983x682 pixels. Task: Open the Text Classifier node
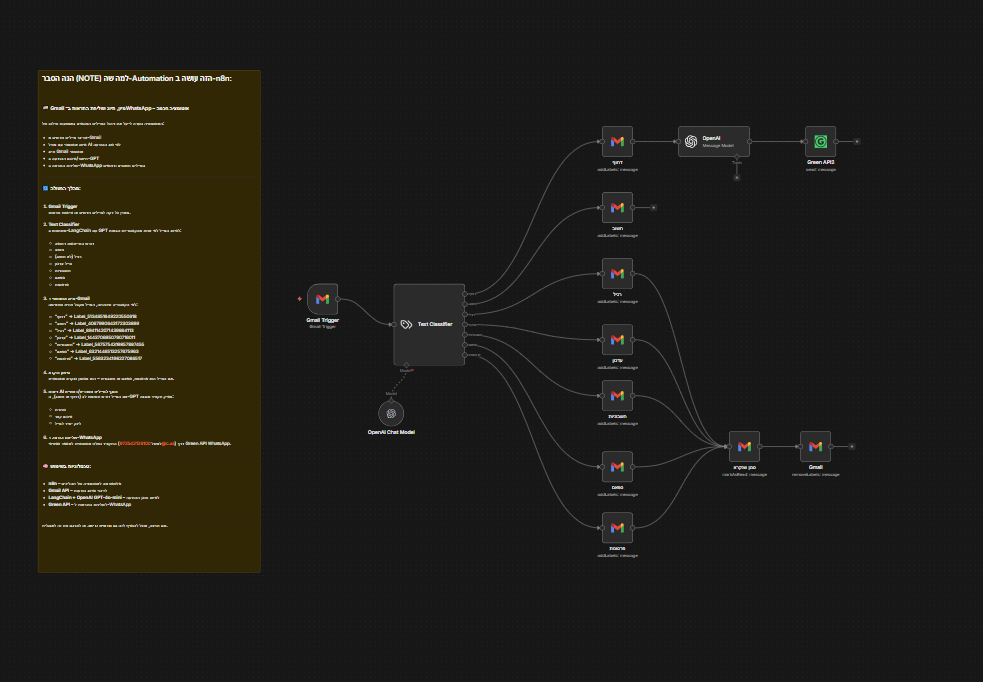(x=429, y=323)
